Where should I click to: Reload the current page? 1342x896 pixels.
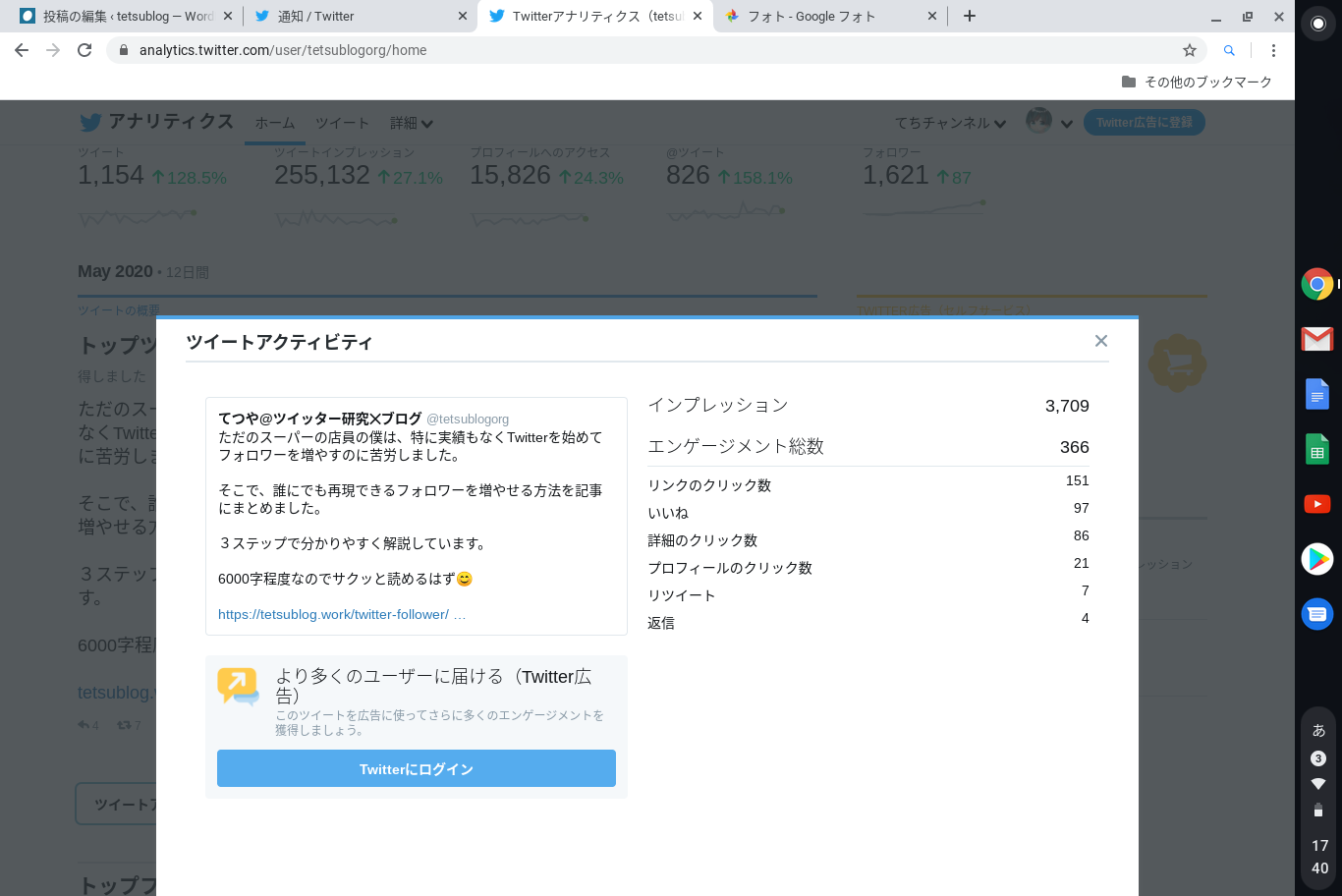tap(84, 50)
